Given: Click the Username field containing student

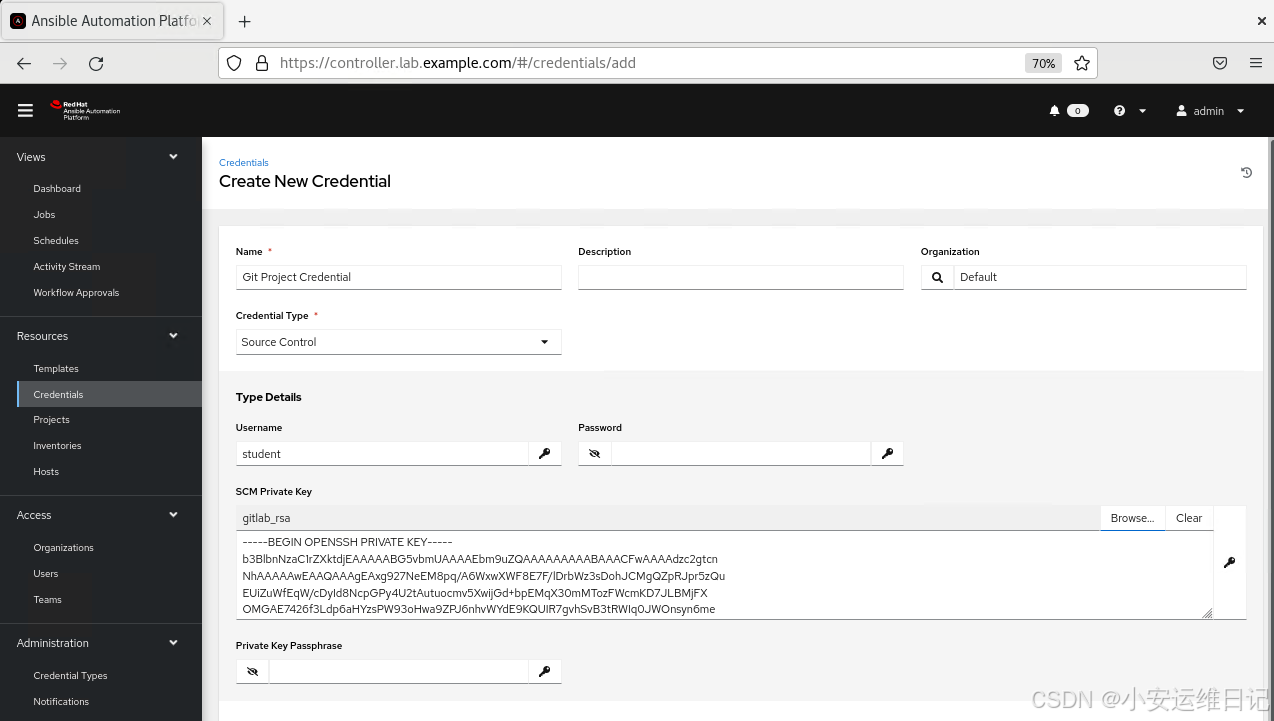Looking at the screenshot, I should click(382, 454).
